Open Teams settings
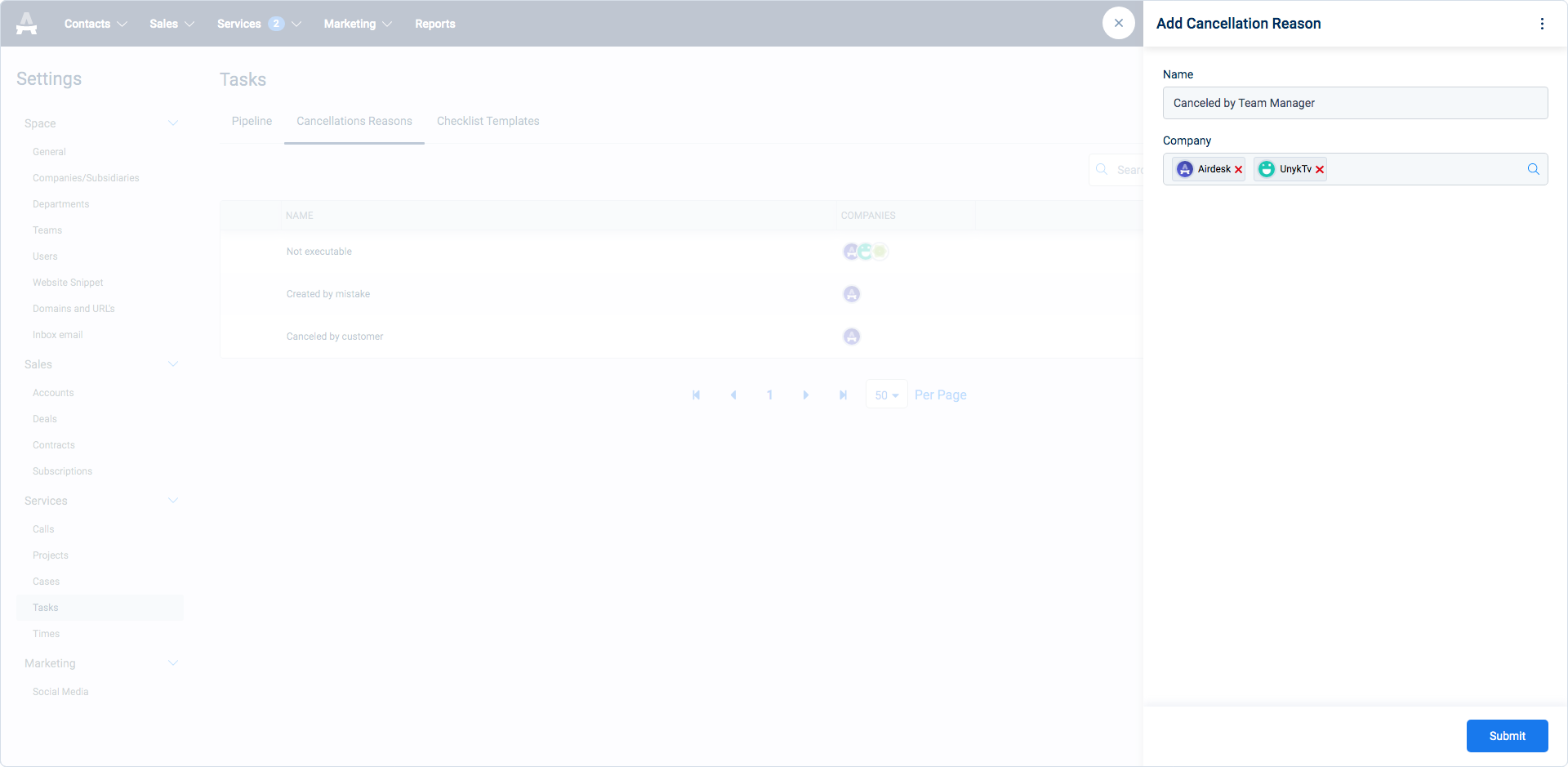 tap(47, 230)
